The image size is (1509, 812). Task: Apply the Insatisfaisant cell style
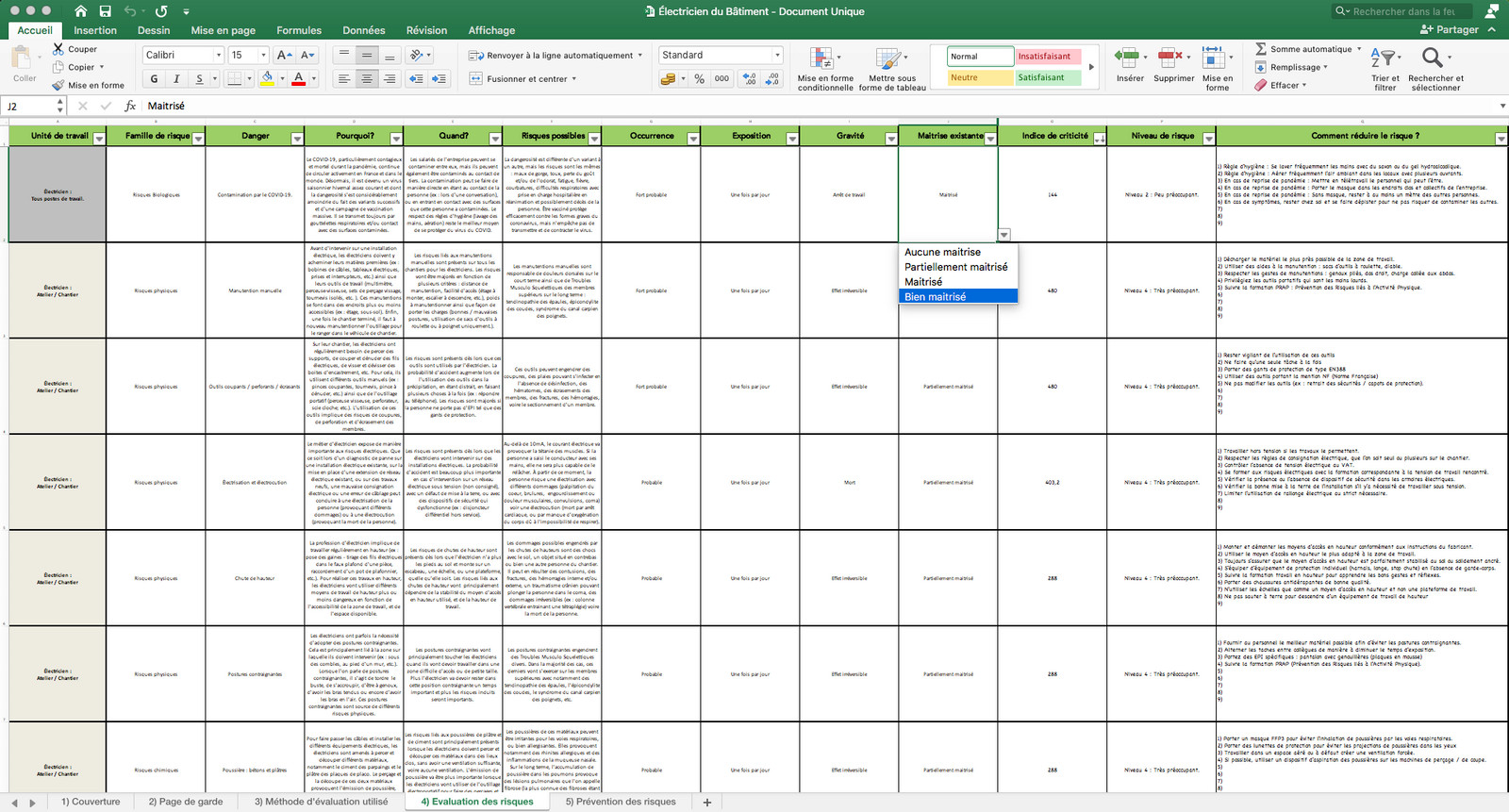tap(1047, 57)
